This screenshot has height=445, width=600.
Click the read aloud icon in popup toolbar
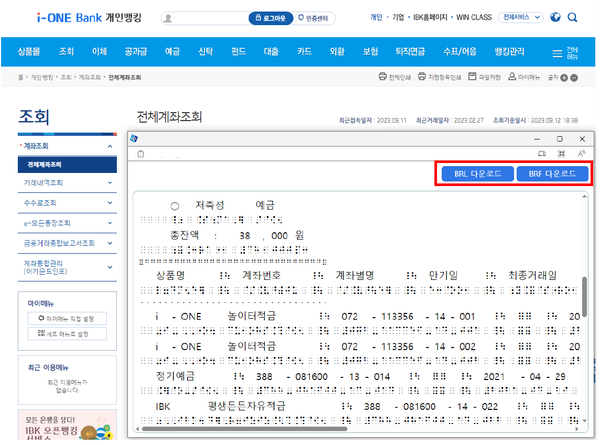tap(580, 154)
